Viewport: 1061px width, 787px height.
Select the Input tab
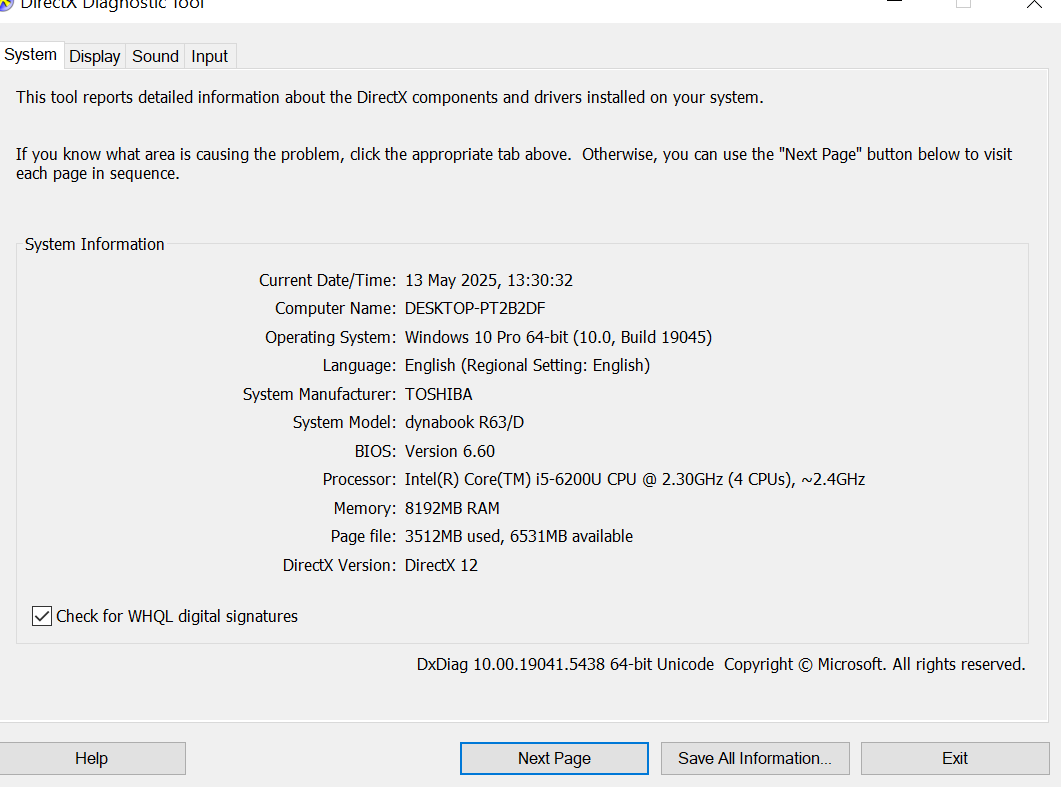click(x=209, y=56)
